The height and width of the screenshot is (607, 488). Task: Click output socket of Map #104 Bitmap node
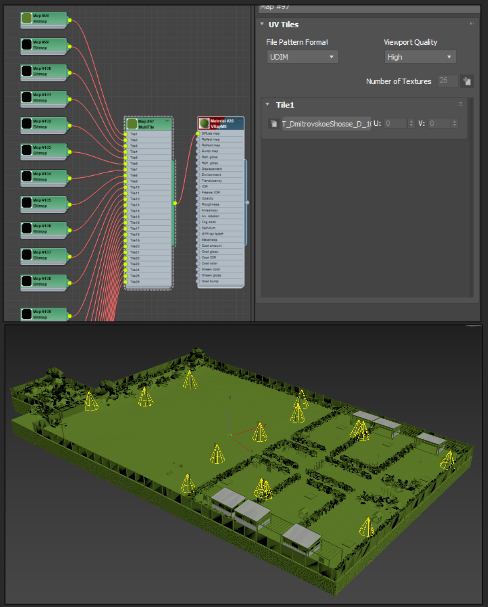click(x=70, y=178)
